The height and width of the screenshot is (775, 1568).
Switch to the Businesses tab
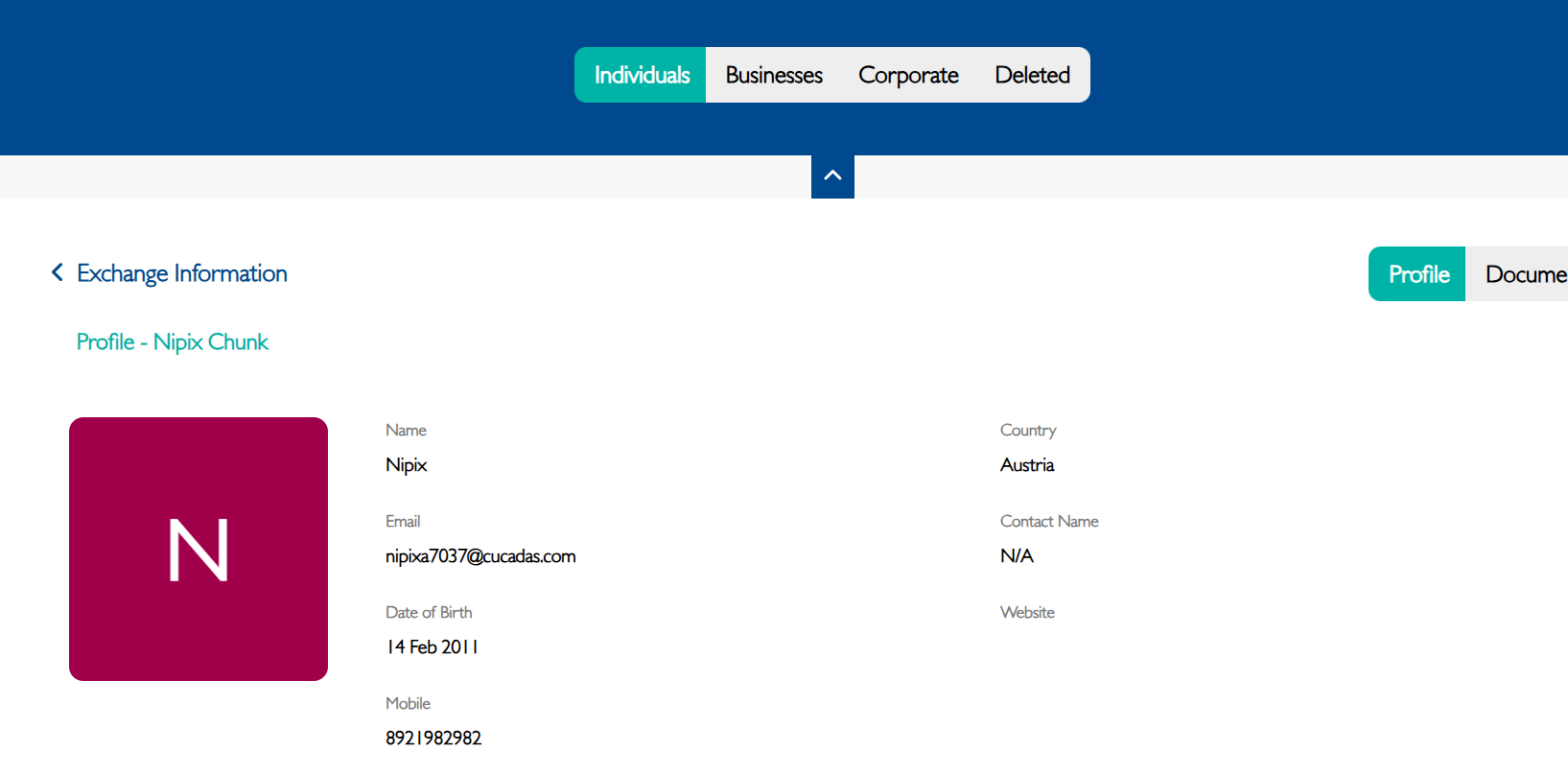[x=773, y=75]
